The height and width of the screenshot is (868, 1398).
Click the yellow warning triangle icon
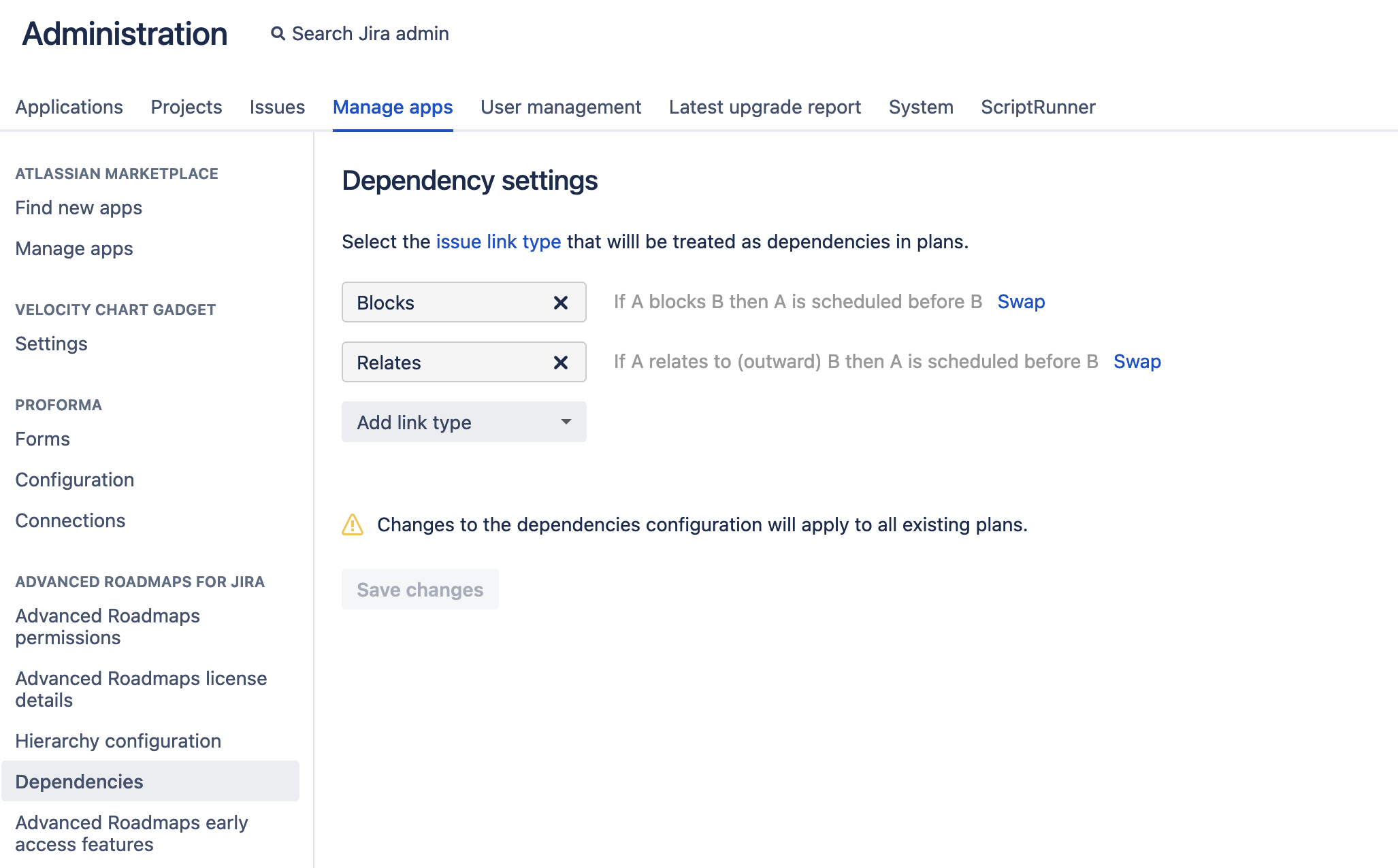352,524
